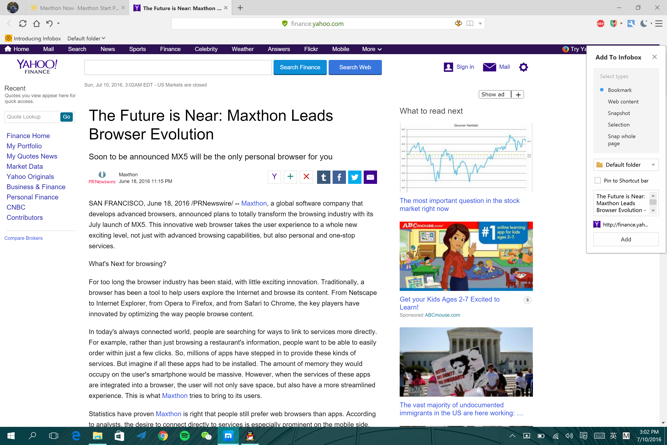Screen dimensions: 667x445
Task: Open the Market Data sidebar link
Action: pos(24,166)
